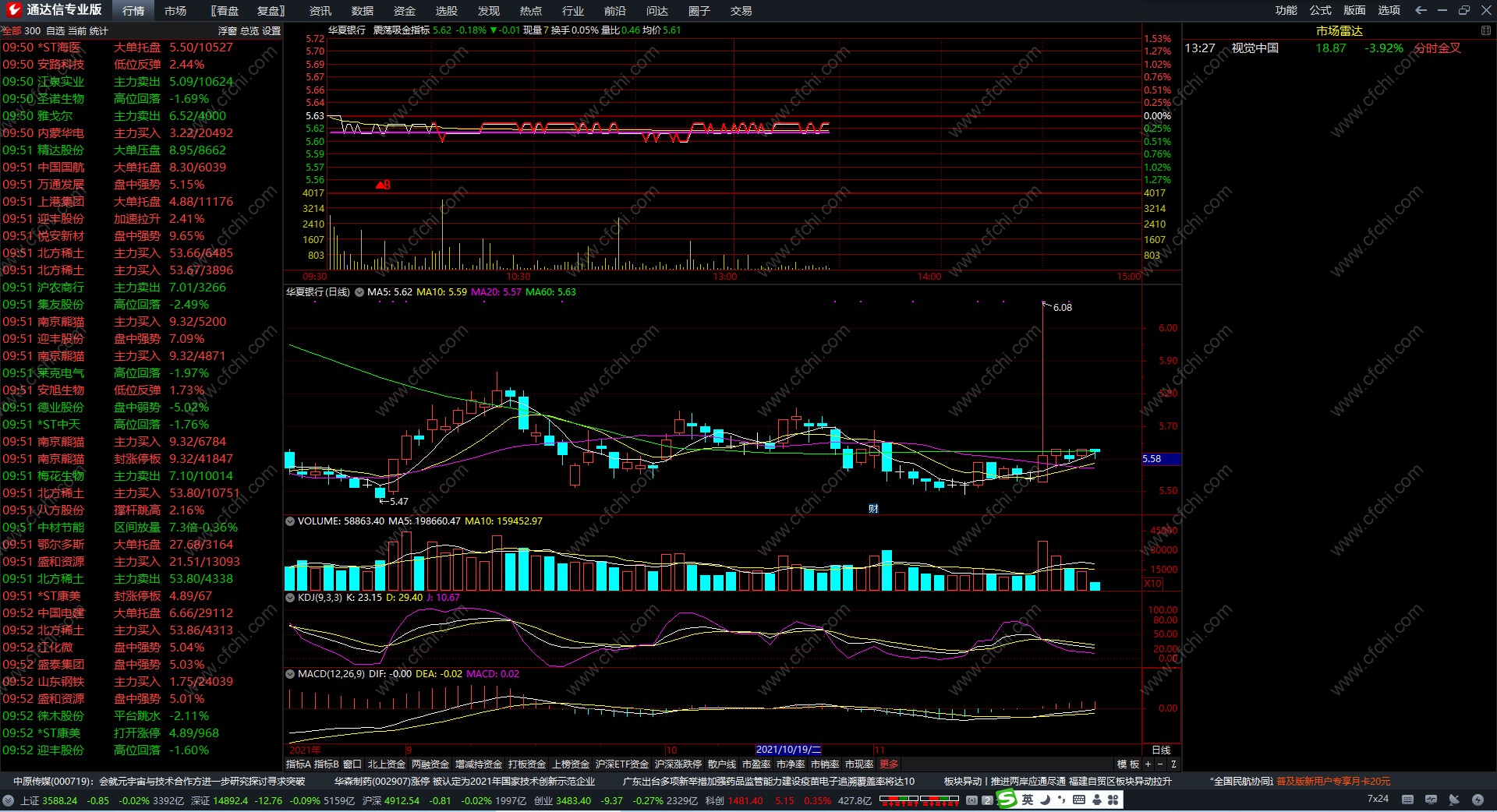Open the 选股 menu
1497x812 pixels.
pyautogui.click(x=447, y=11)
